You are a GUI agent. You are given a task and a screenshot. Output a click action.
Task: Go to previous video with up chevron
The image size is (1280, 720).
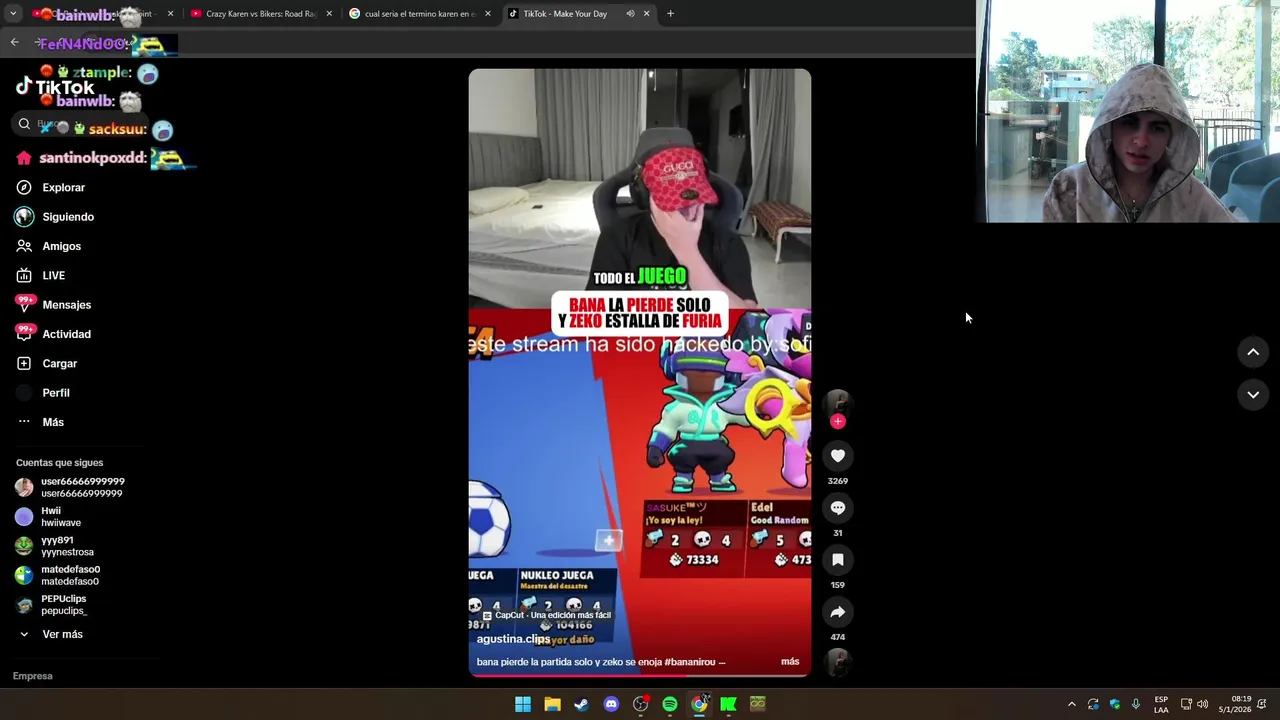pyautogui.click(x=1253, y=352)
